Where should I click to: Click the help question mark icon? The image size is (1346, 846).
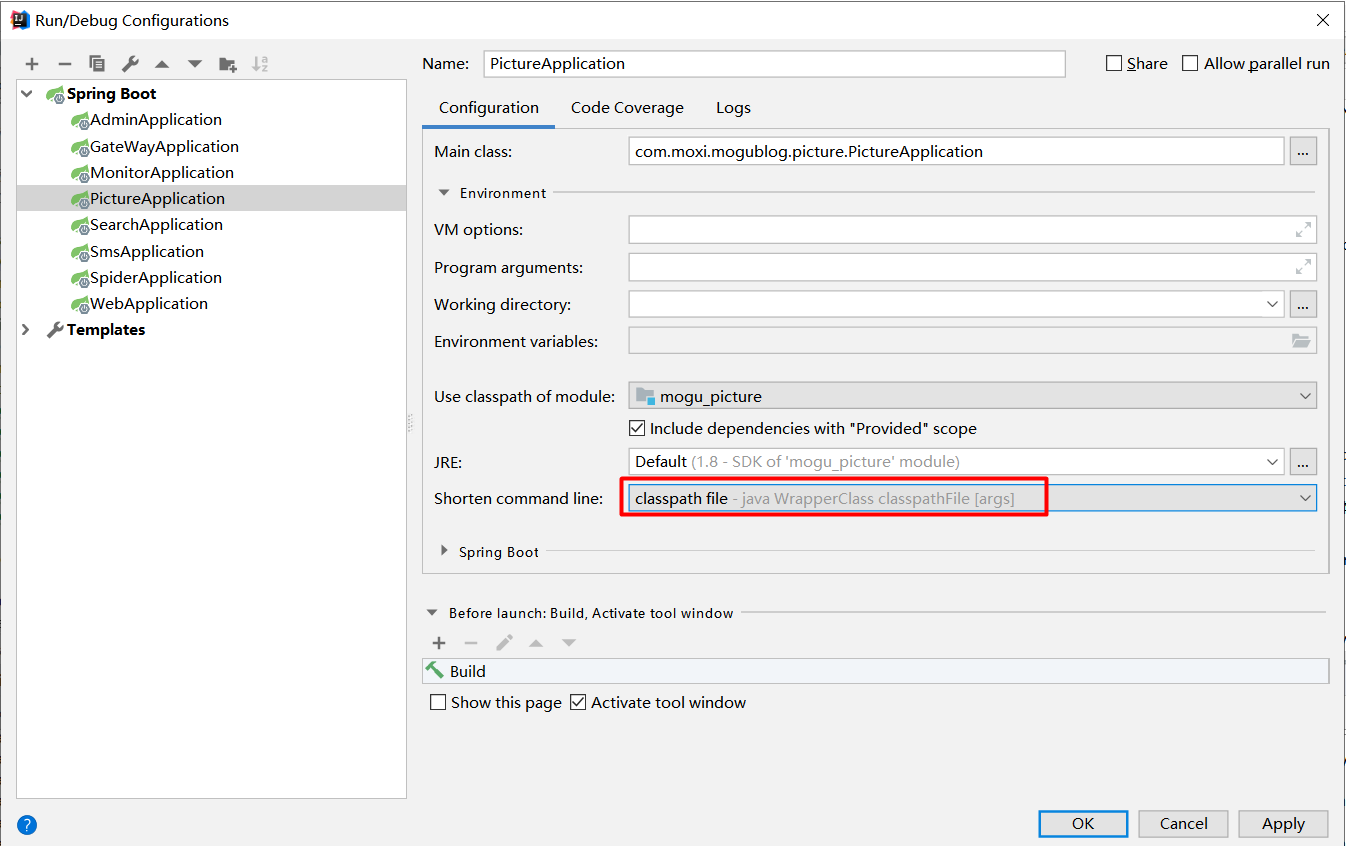tap(27, 825)
